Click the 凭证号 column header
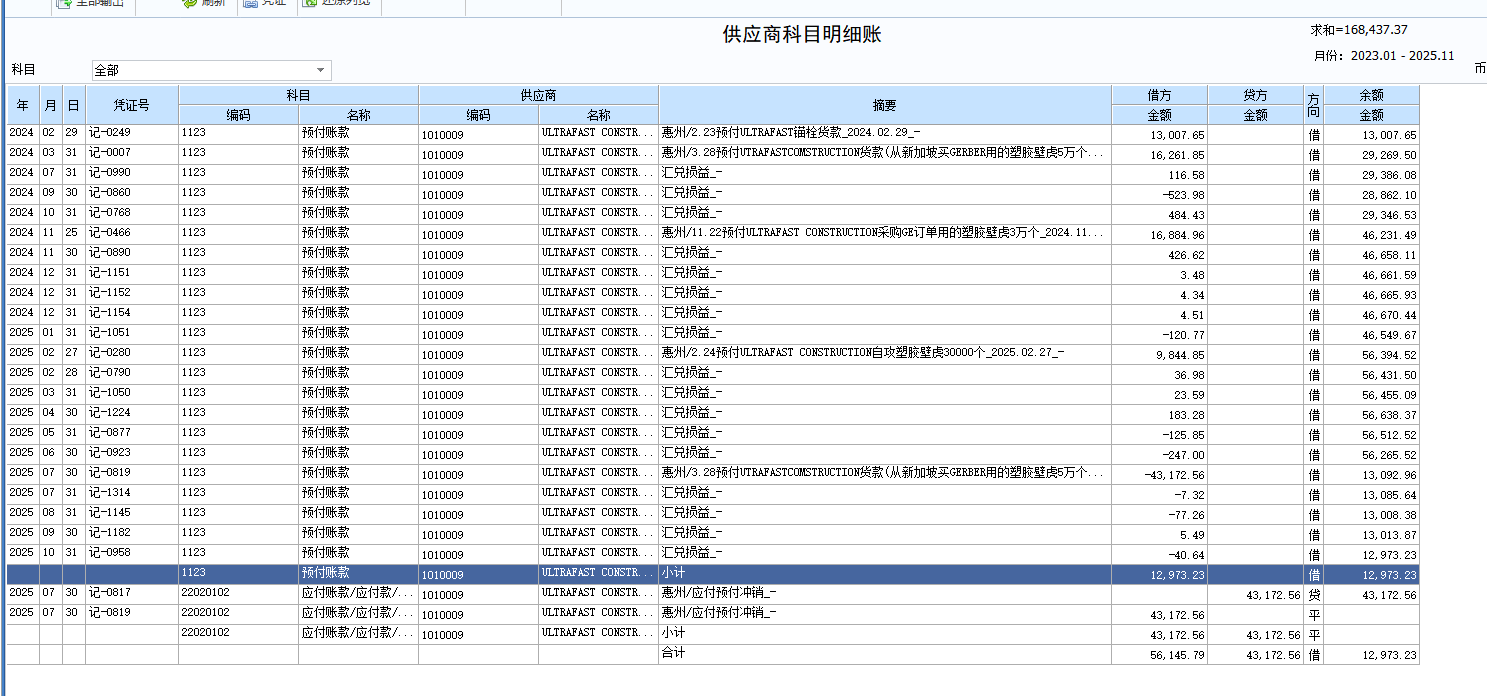This screenshot has height=696, width=1487. click(x=131, y=105)
